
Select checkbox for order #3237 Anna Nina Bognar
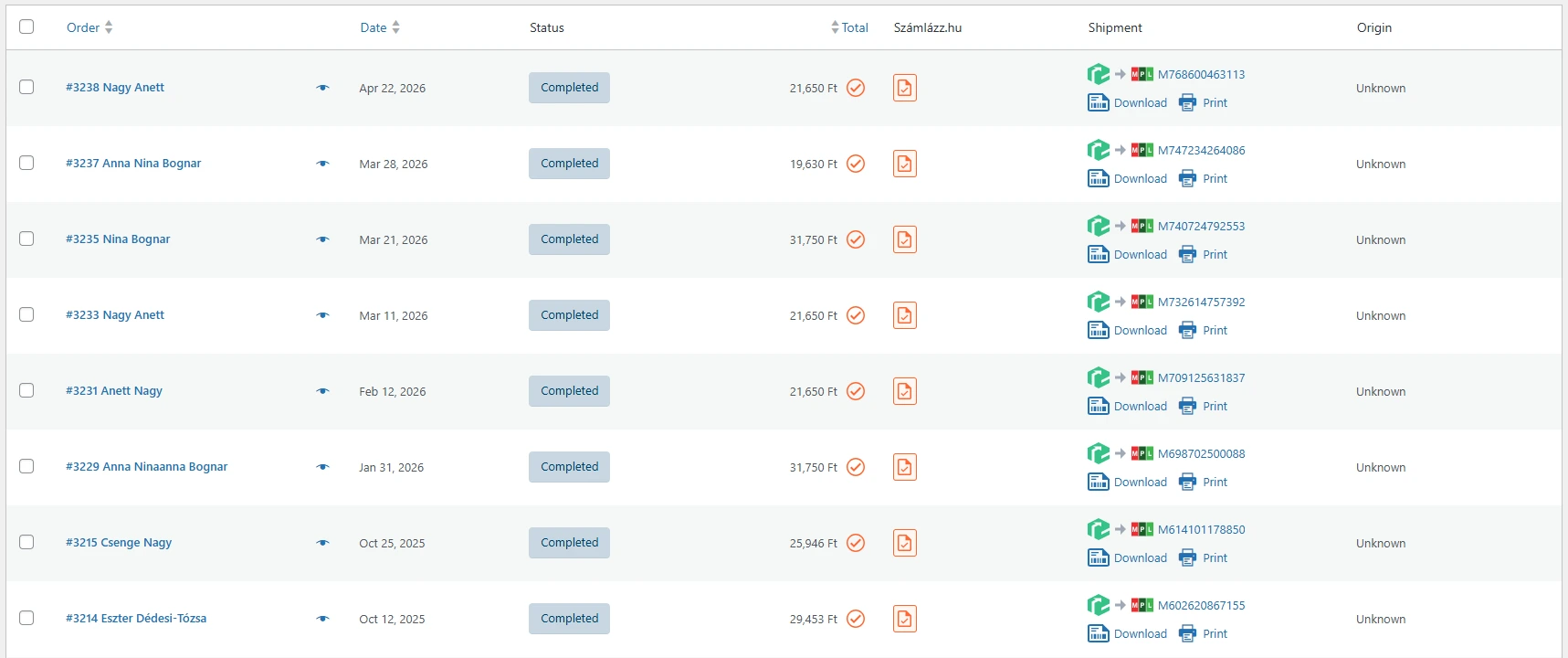pyautogui.click(x=26, y=163)
